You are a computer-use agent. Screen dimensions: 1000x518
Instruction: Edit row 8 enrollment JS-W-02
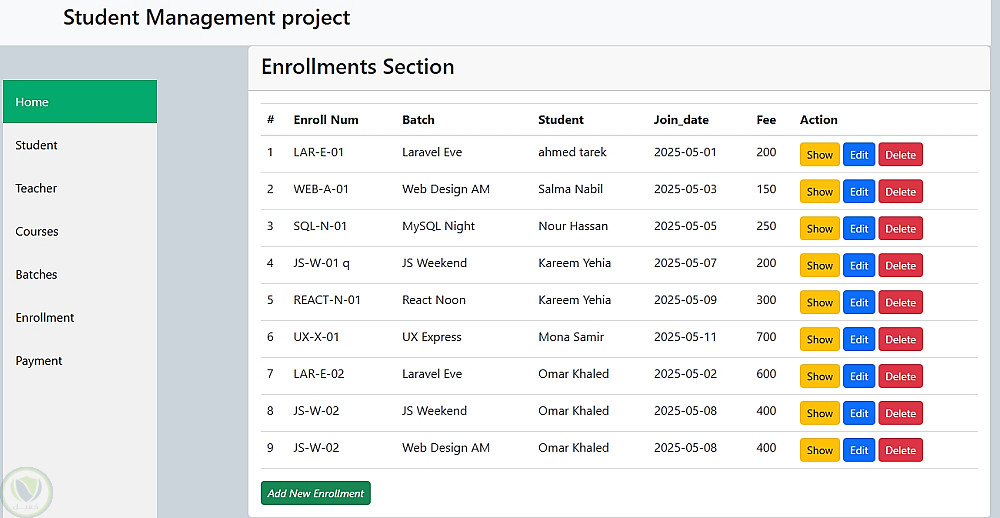click(859, 414)
